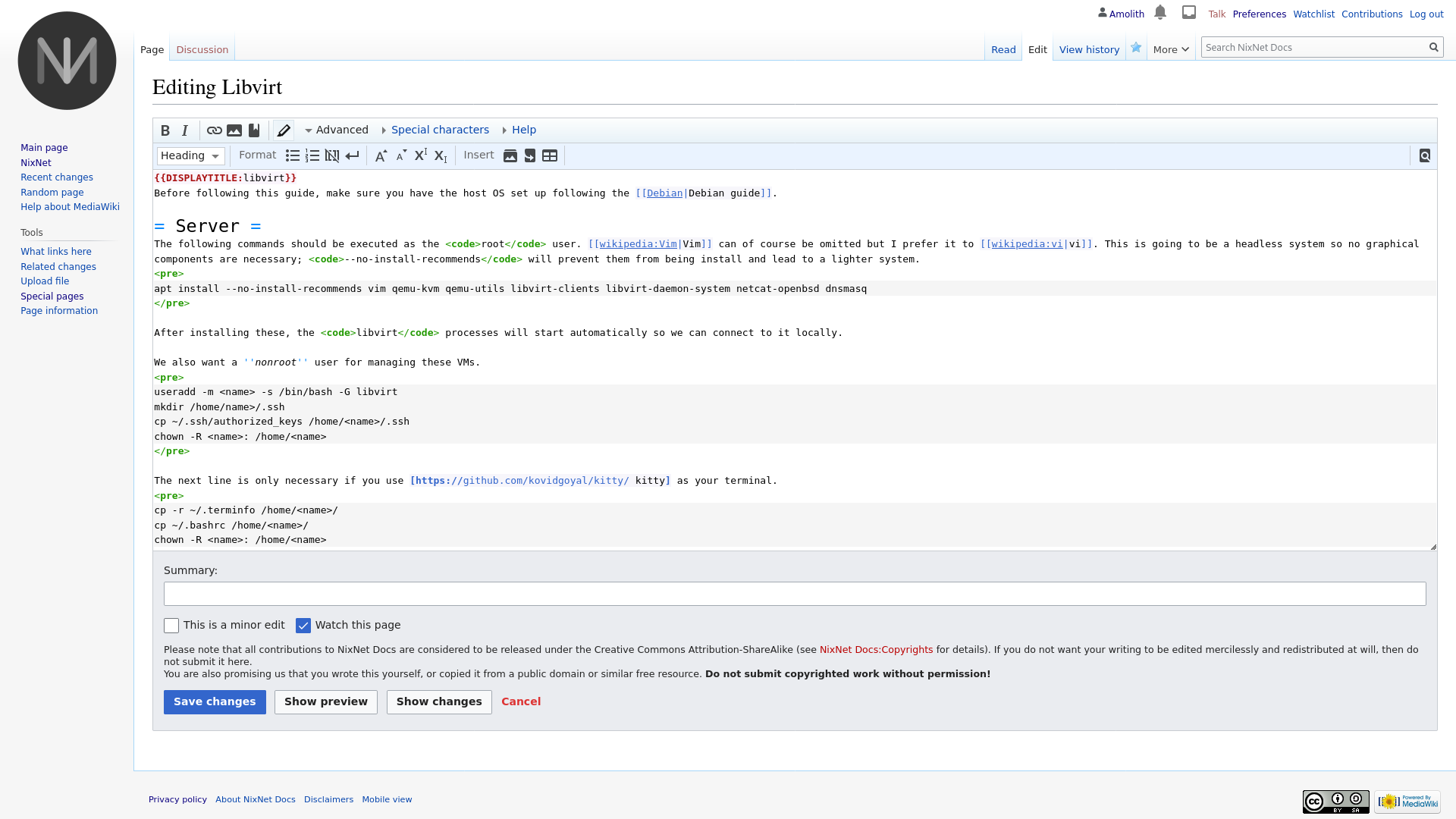Viewport: 1456px width, 819px height.
Task: Open the notices tray icon
Action: tap(1189, 12)
